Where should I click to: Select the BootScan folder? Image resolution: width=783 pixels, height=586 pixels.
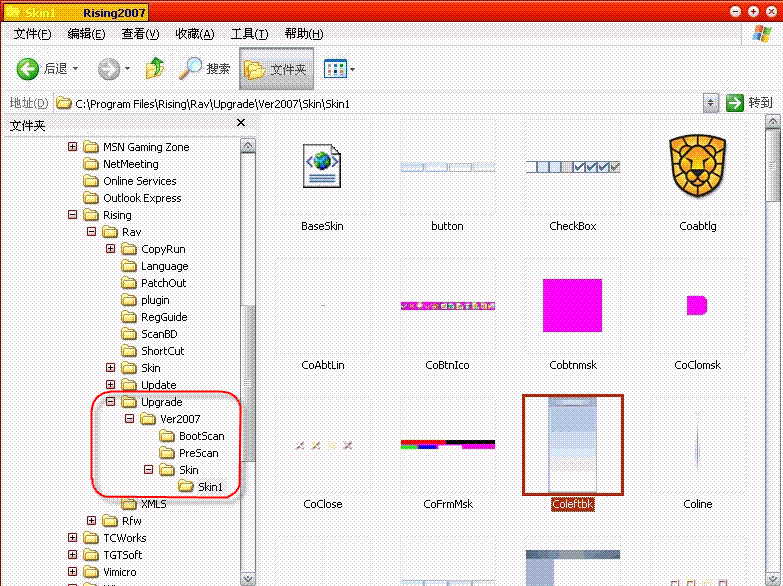(192, 436)
